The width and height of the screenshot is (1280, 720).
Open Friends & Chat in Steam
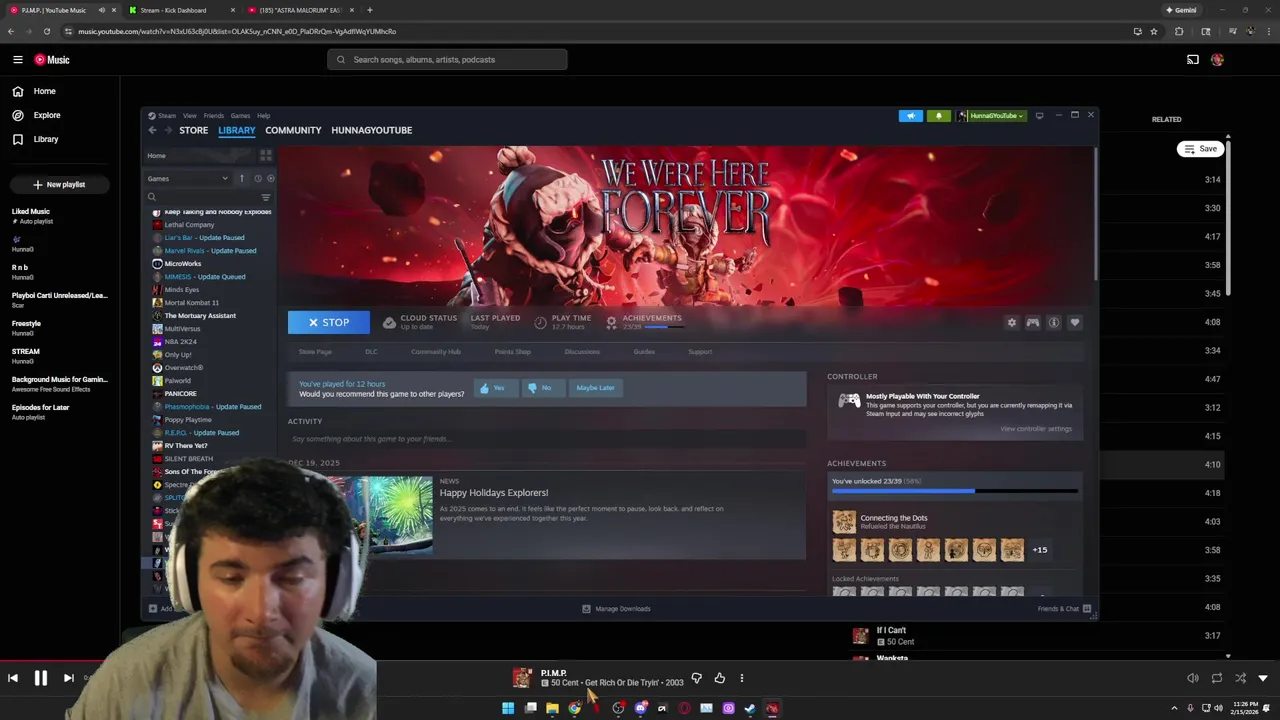pyautogui.click(x=1064, y=609)
